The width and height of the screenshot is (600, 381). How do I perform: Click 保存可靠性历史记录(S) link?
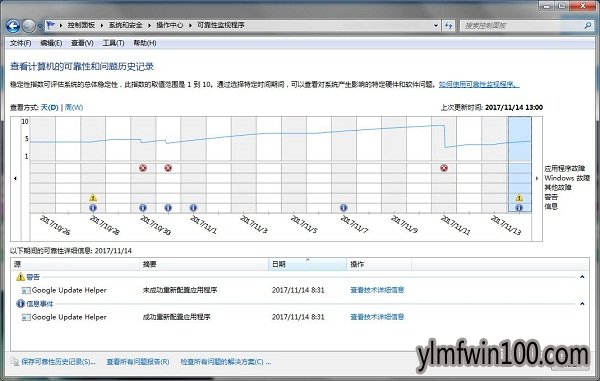[x=58, y=361]
